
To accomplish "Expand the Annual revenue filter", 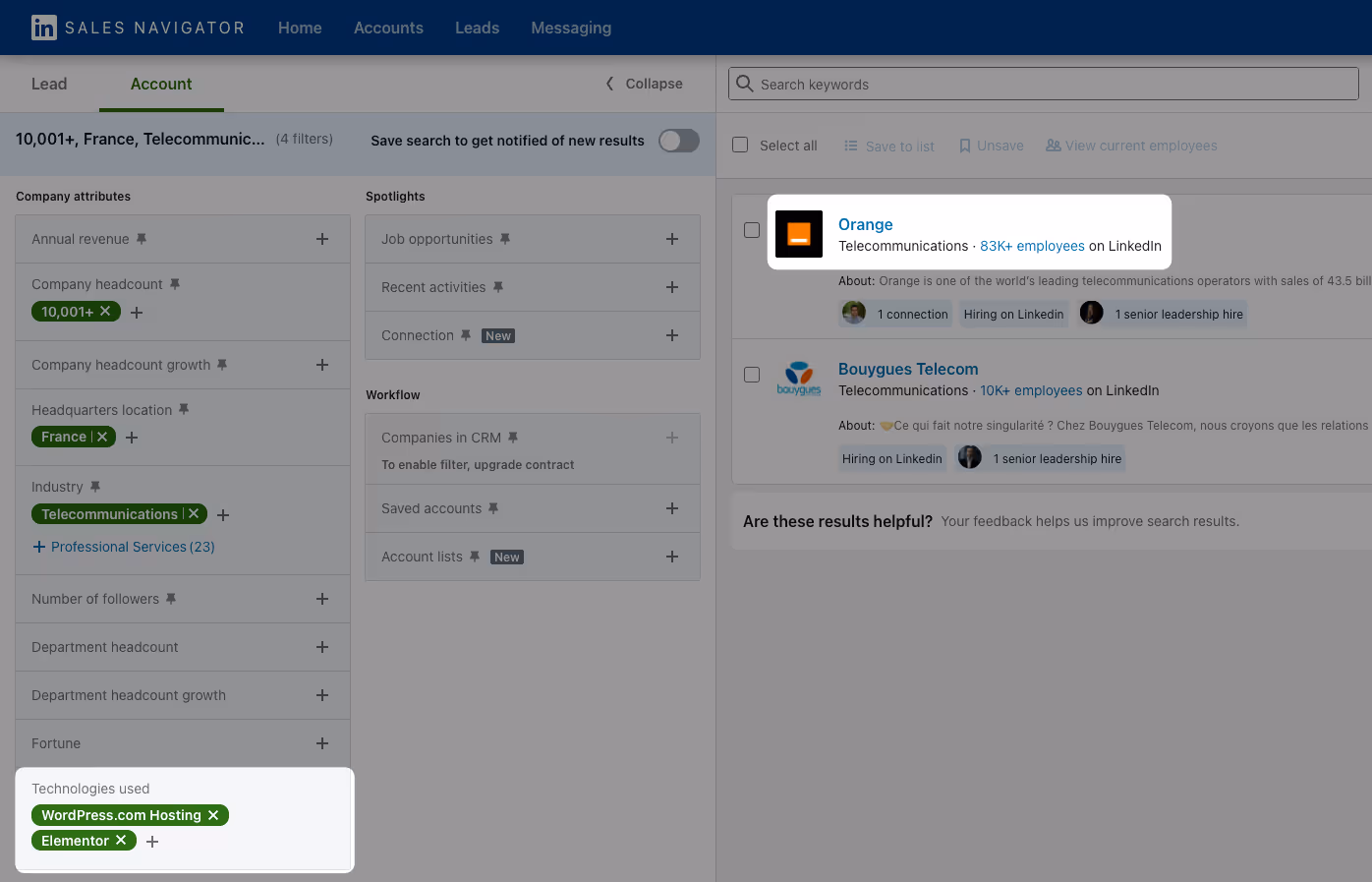I will click(322, 239).
